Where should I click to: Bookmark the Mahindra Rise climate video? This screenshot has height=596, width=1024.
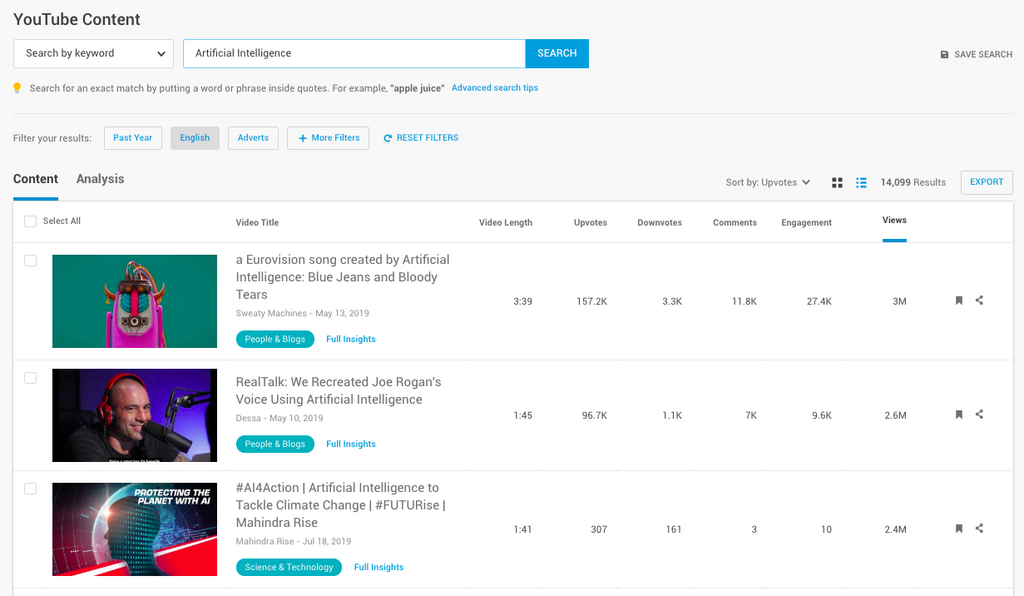[x=959, y=529]
